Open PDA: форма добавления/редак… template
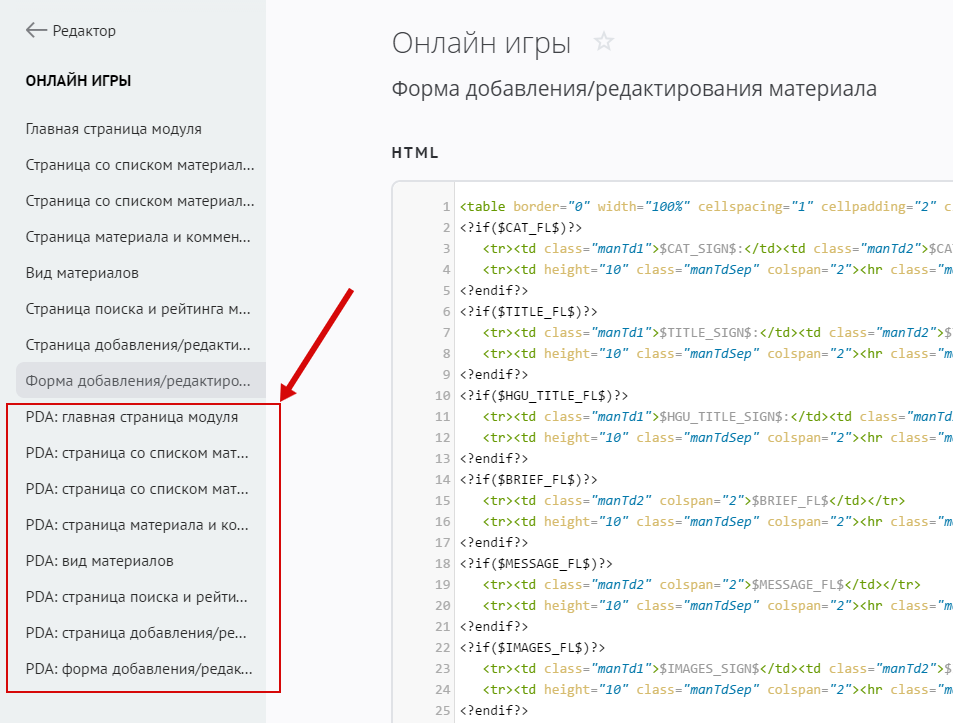 (x=138, y=669)
